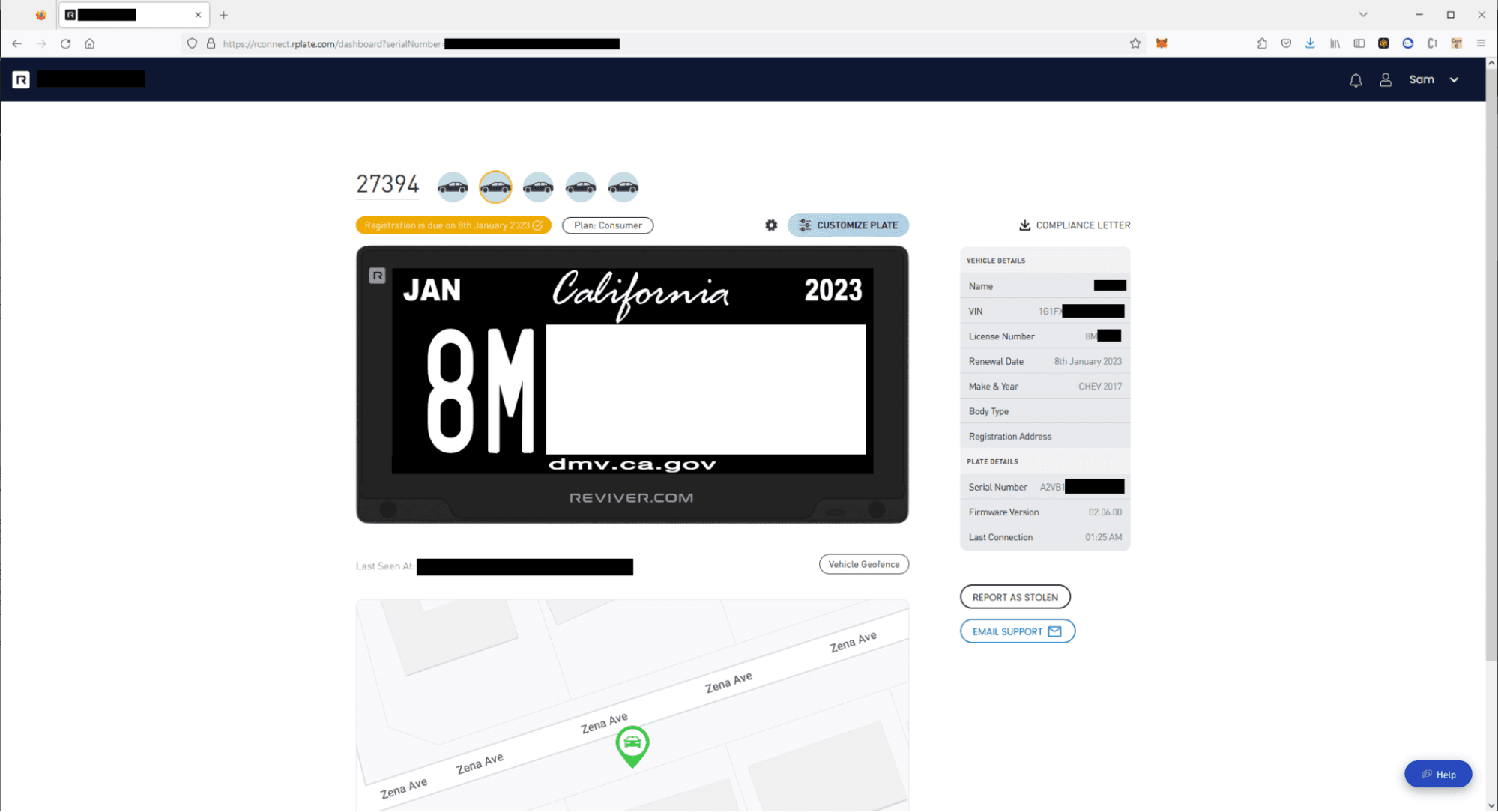Select the fifth vehicle car icon

623,187
